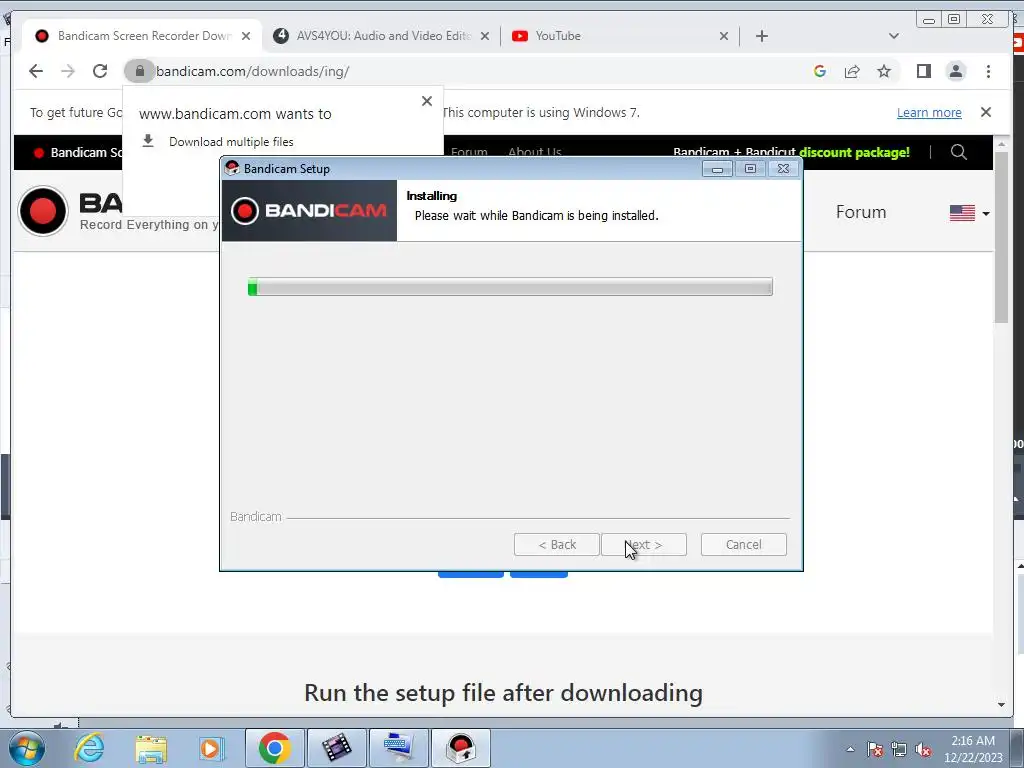Open the Forum link beside the flag
Screen dimensions: 1024x768
click(861, 212)
